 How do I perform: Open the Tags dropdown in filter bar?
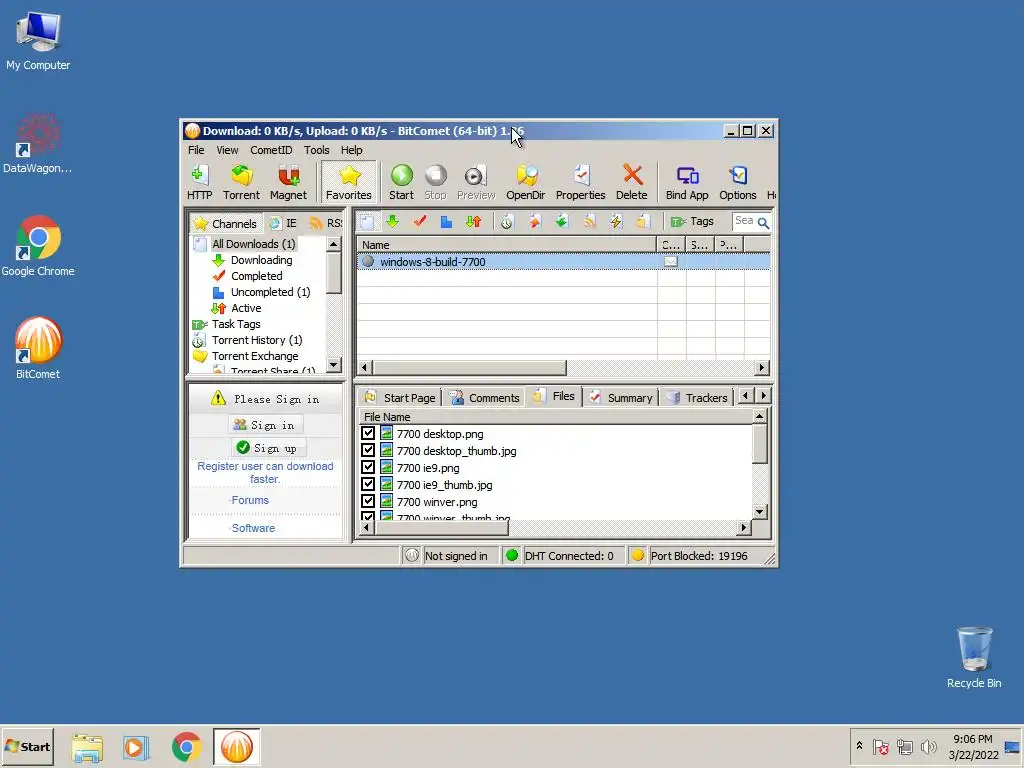(x=693, y=222)
